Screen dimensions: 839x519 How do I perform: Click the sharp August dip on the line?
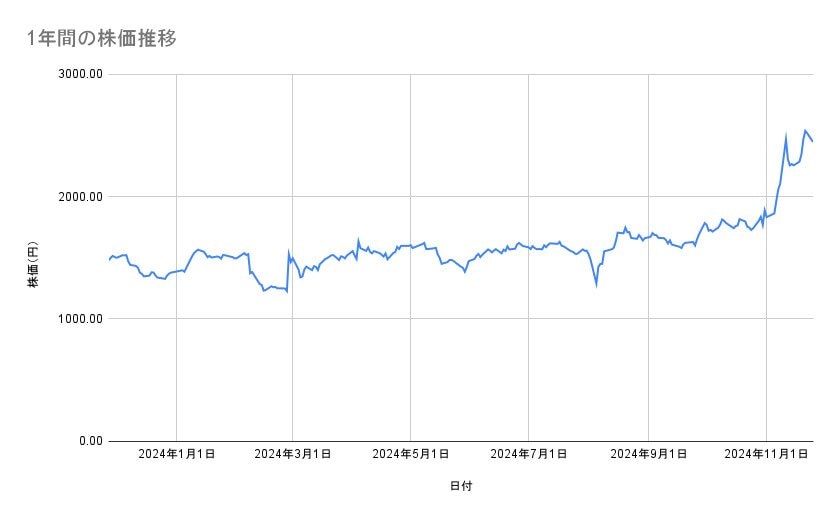(597, 285)
